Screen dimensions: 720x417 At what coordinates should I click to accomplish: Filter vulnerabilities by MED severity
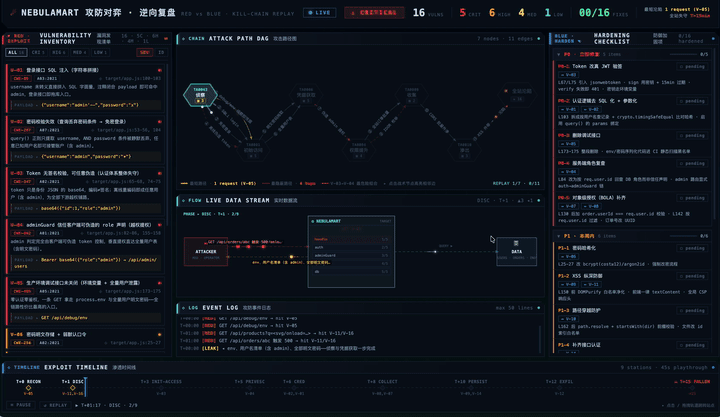pyautogui.click(x=79, y=52)
